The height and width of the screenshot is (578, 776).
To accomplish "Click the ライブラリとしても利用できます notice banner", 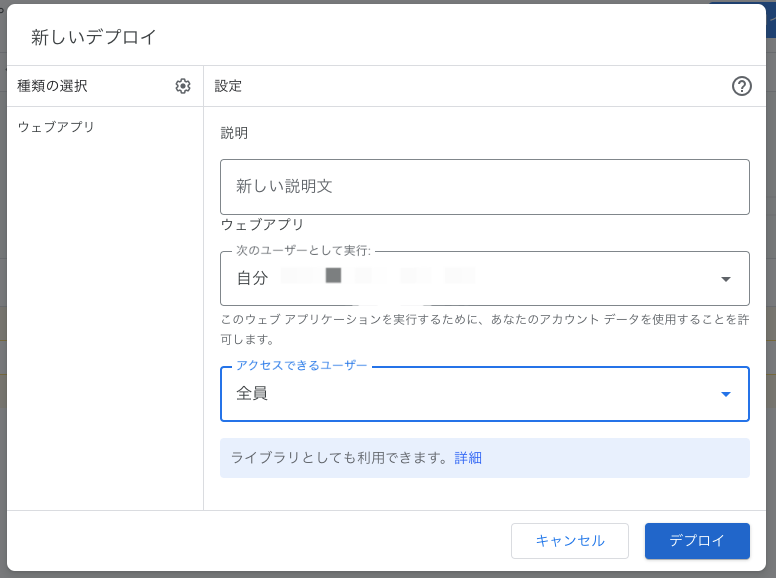I will click(x=340, y=458).
